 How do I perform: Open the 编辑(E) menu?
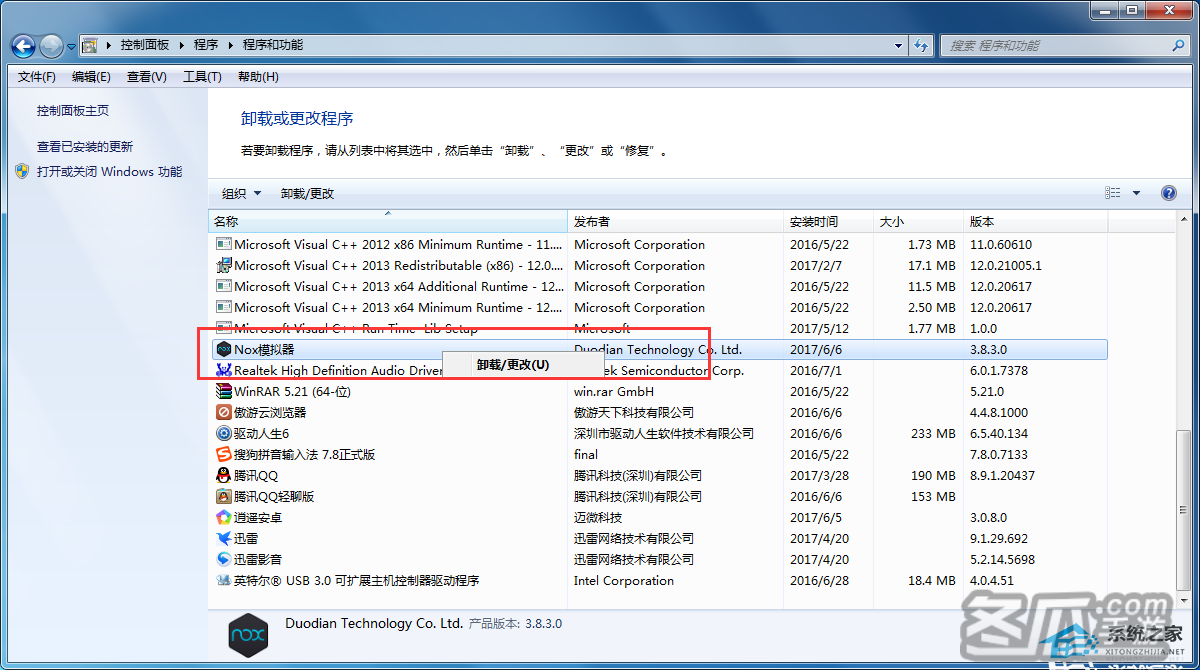point(91,77)
